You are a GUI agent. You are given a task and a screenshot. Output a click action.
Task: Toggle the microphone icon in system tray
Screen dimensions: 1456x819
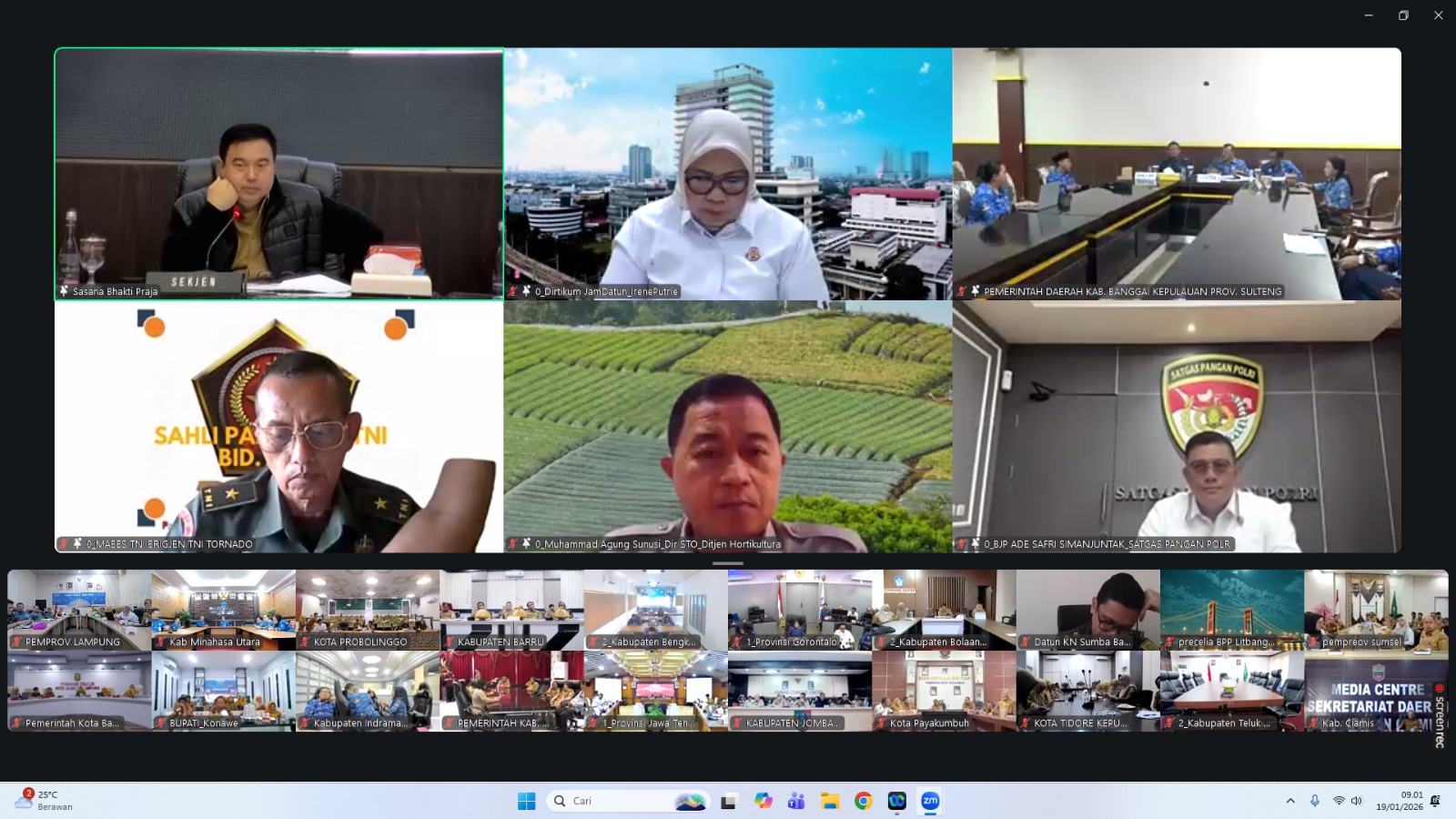(x=1314, y=801)
